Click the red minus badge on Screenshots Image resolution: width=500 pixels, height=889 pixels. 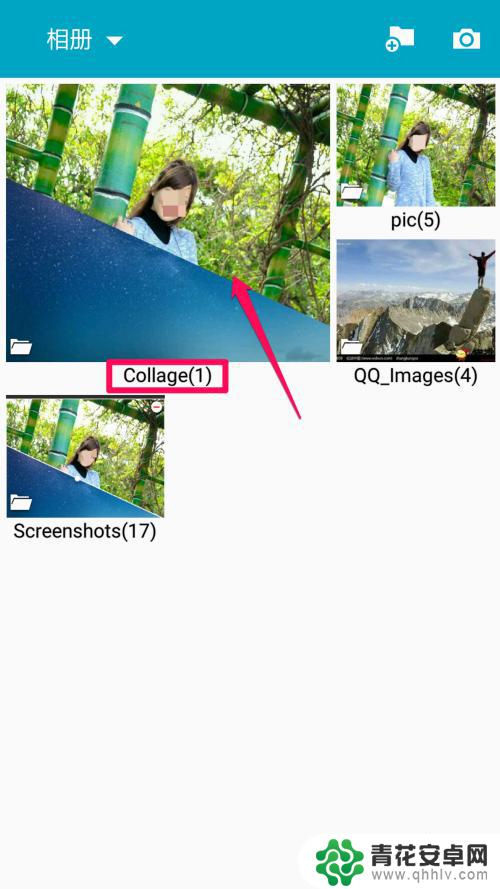tap(157, 407)
